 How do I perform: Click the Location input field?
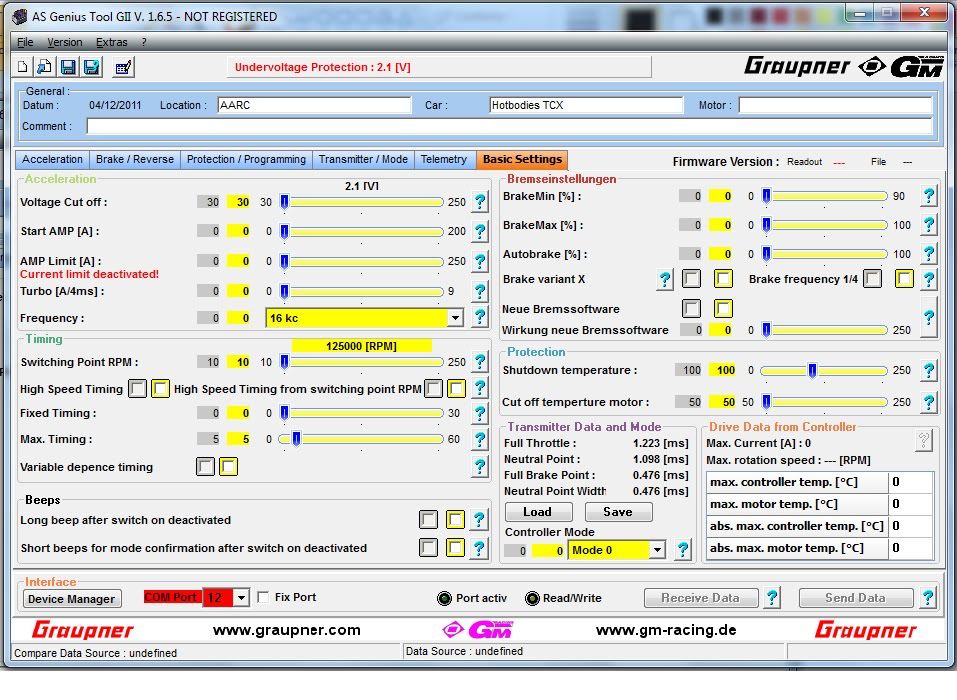click(x=314, y=105)
